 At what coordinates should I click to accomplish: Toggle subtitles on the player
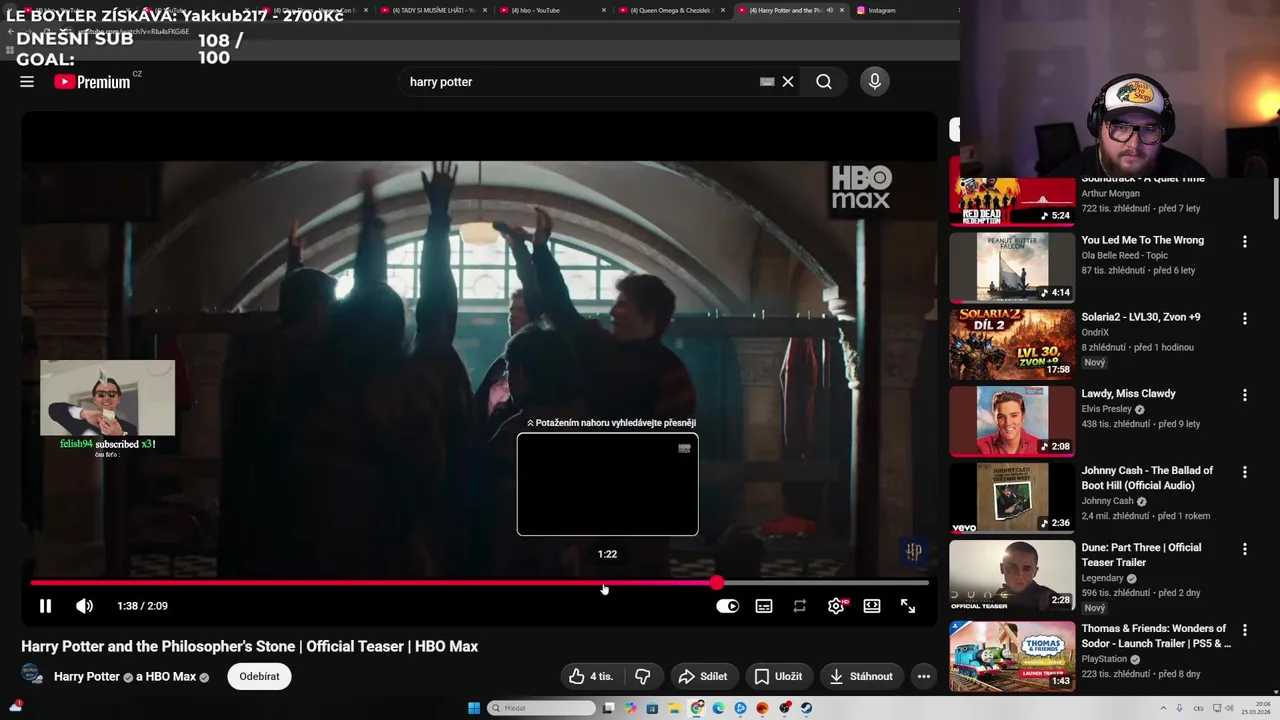tap(764, 606)
